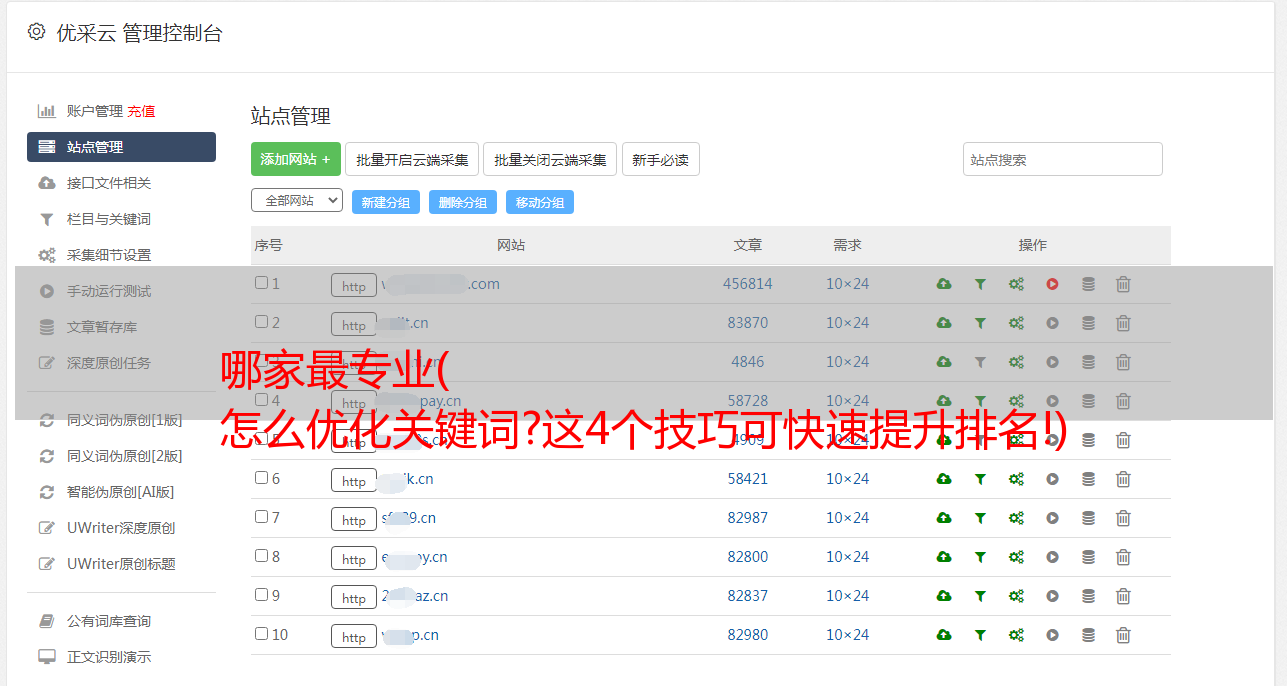Screen dimensions: 1287x686
Task: Click the http button in row 1
Action: point(354,285)
